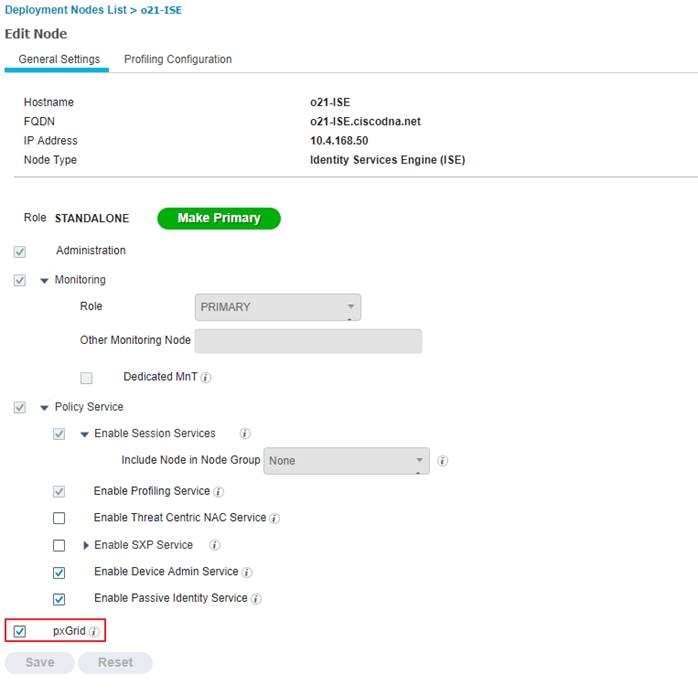Click the Reset button
Screen dimensions: 698x696
[x=115, y=663]
